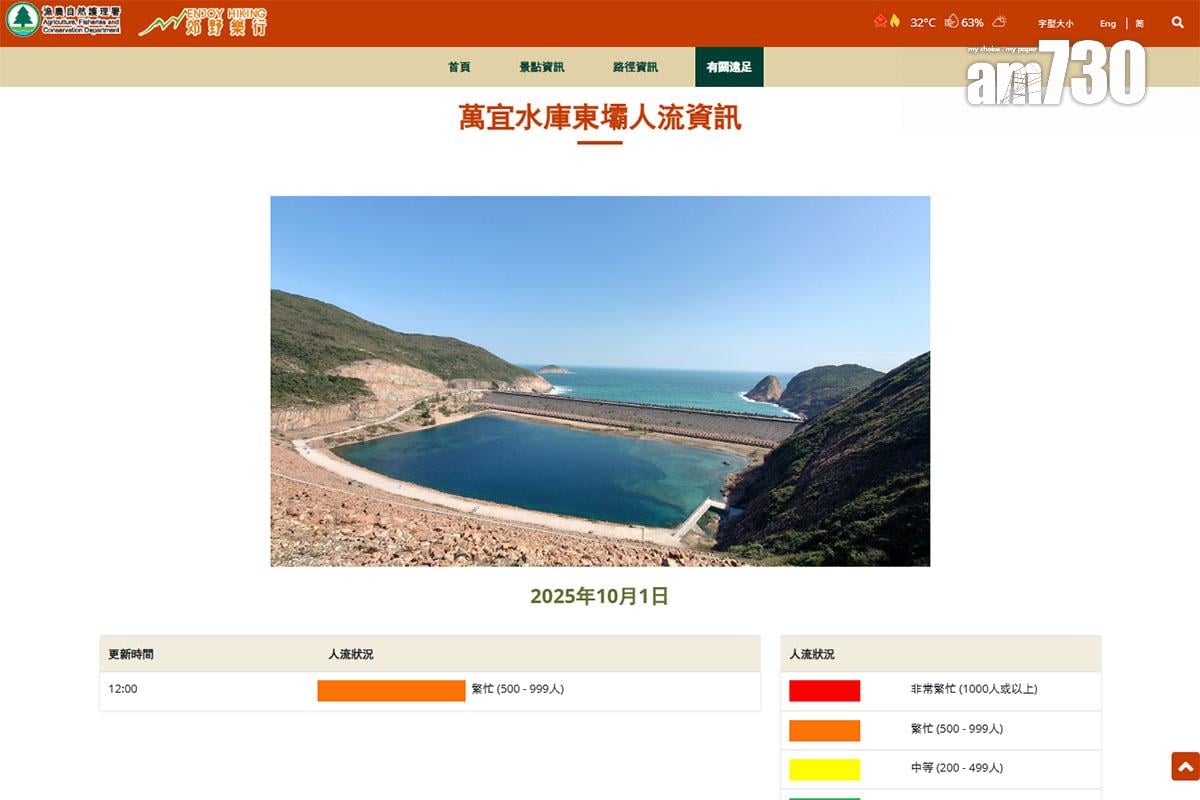Image resolution: width=1200 pixels, height=800 pixels.
Task: Click the East Dam reservoir photo
Action: point(600,381)
